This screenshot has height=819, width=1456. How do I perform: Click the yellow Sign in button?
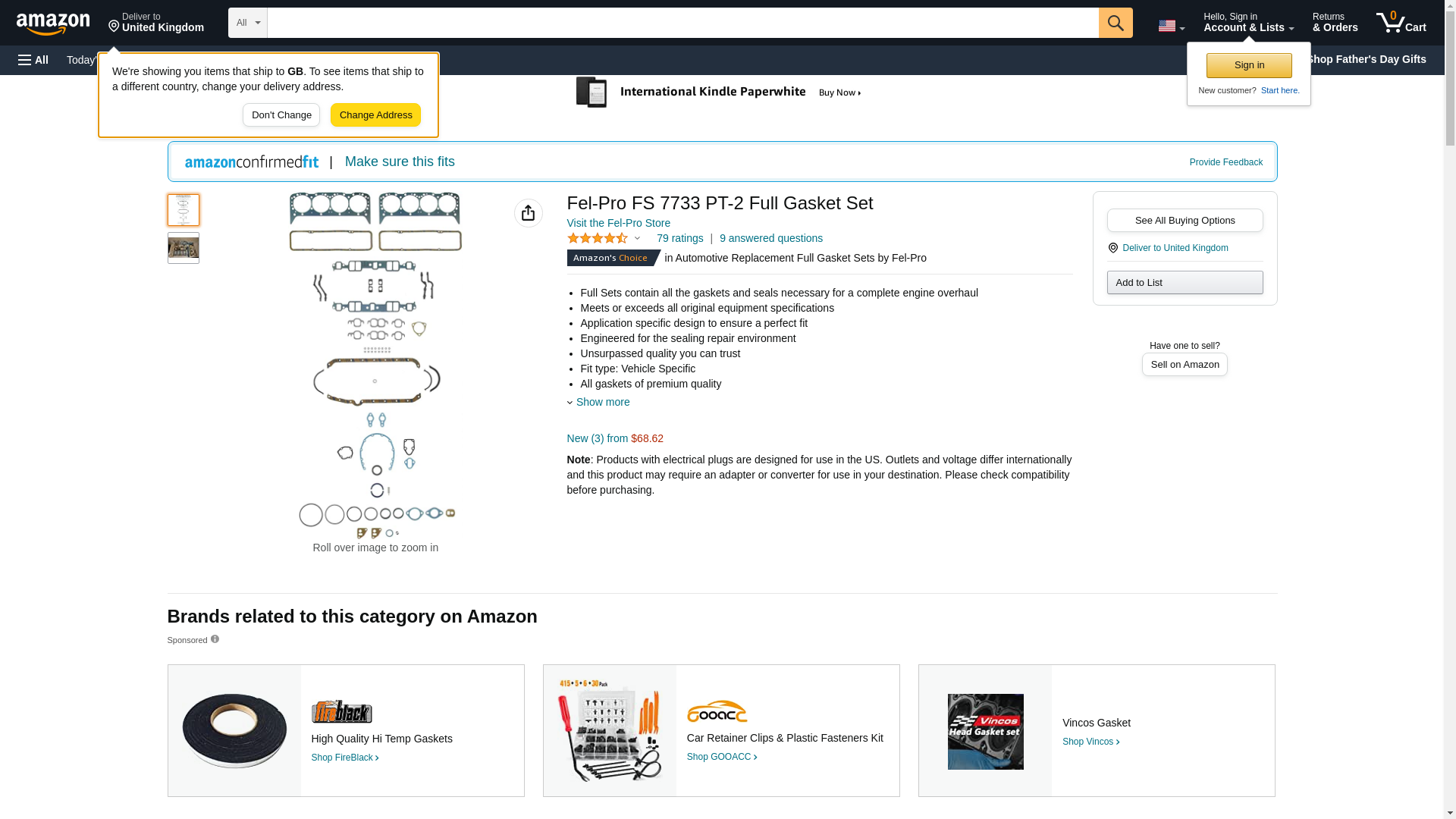(1248, 65)
